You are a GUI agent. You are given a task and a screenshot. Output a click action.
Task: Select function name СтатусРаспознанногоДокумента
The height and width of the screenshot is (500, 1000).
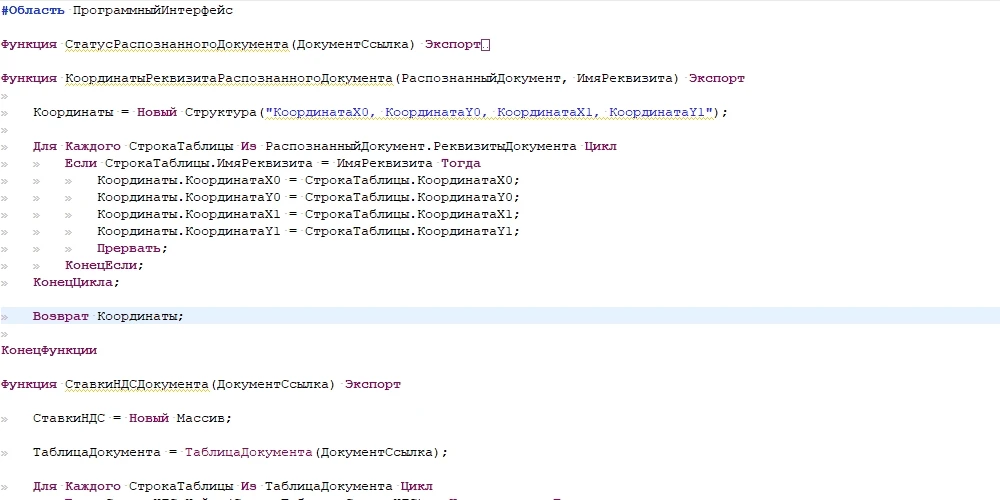coord(177,45)
